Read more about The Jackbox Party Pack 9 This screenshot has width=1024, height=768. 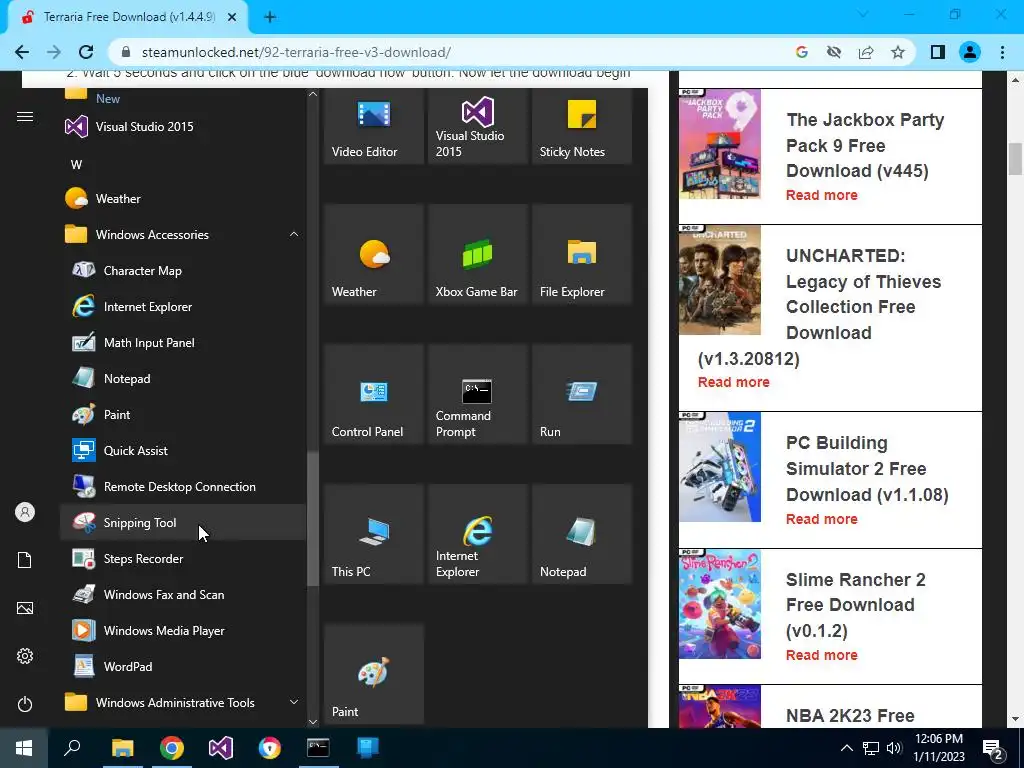[822, 195]
